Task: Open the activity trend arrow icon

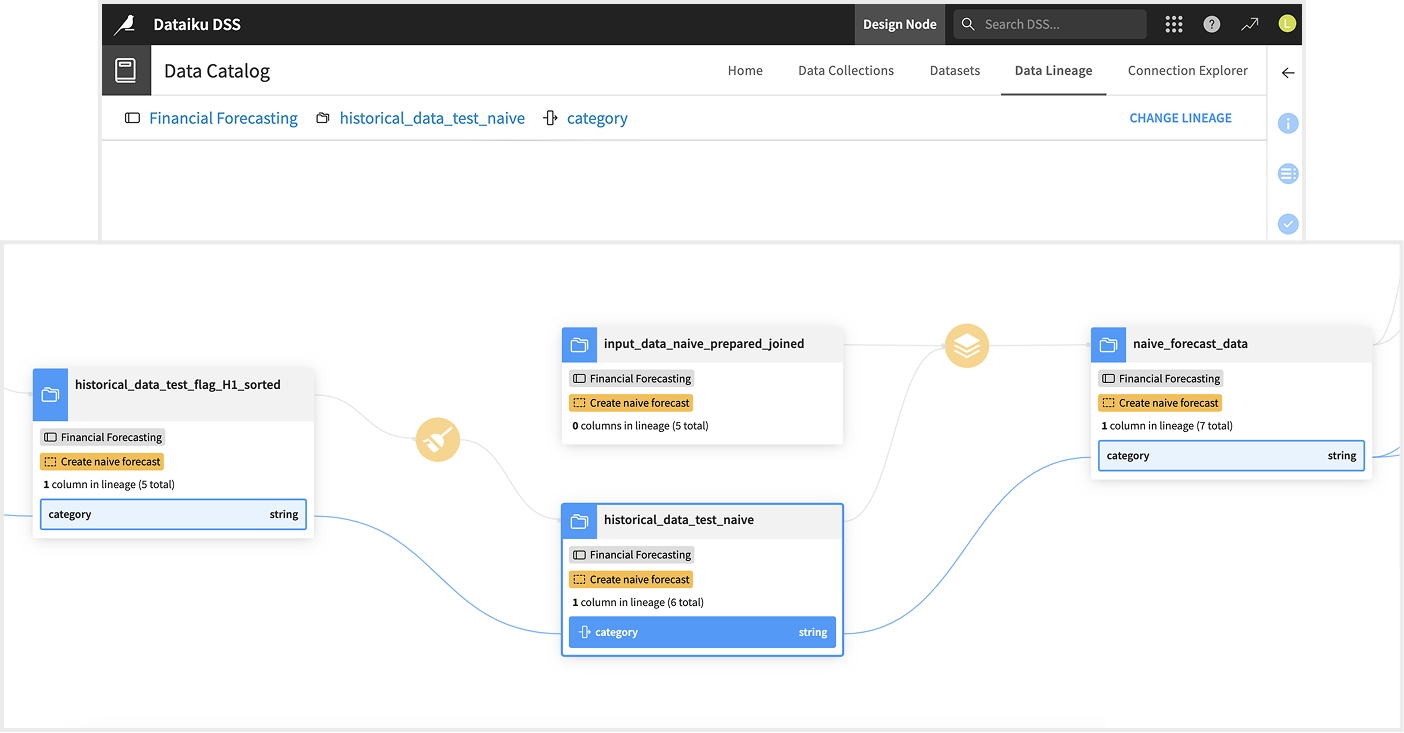Action: pos(1250,24)
